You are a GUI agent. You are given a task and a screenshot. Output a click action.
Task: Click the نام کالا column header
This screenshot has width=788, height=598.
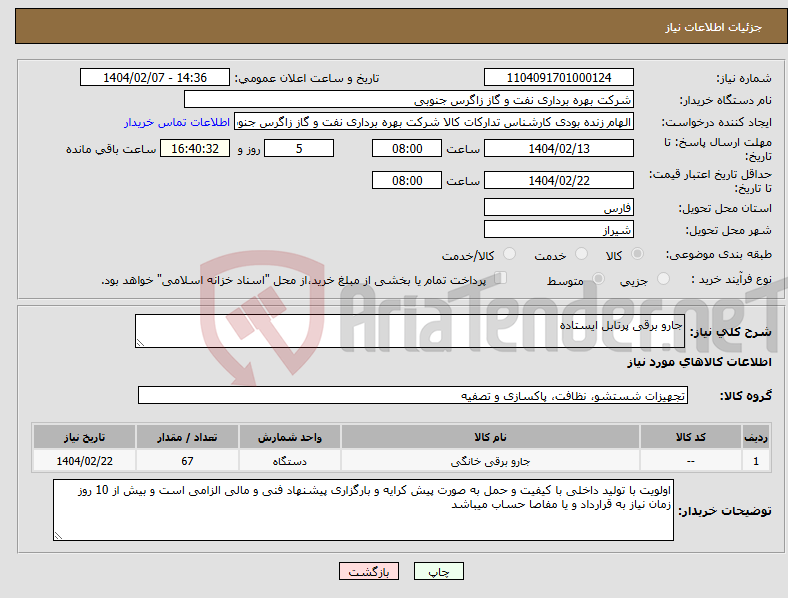click(x=490, y=437)
